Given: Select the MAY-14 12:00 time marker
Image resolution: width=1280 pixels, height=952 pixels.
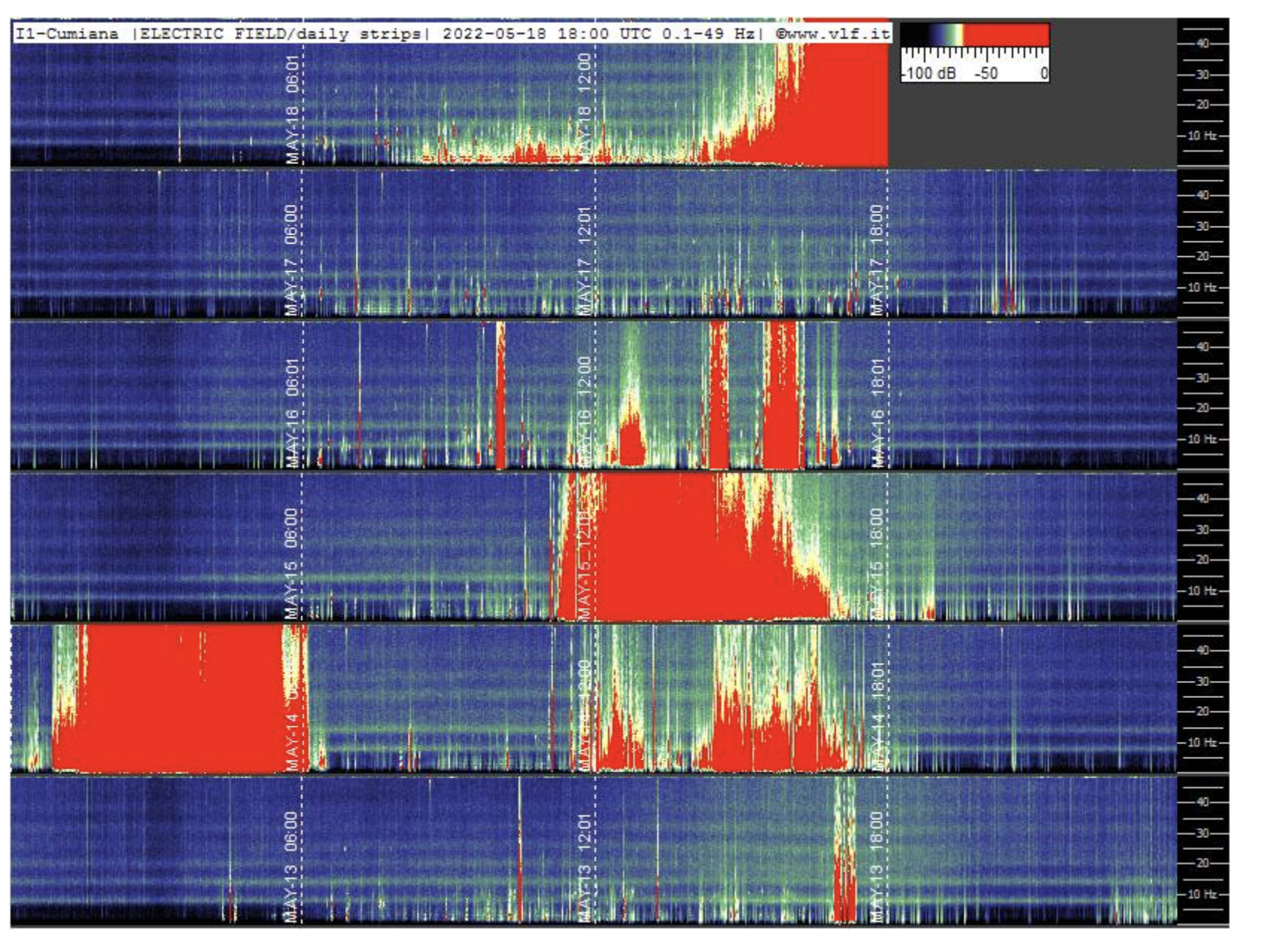Looking at the screenshot, I should tap(584, 715).
